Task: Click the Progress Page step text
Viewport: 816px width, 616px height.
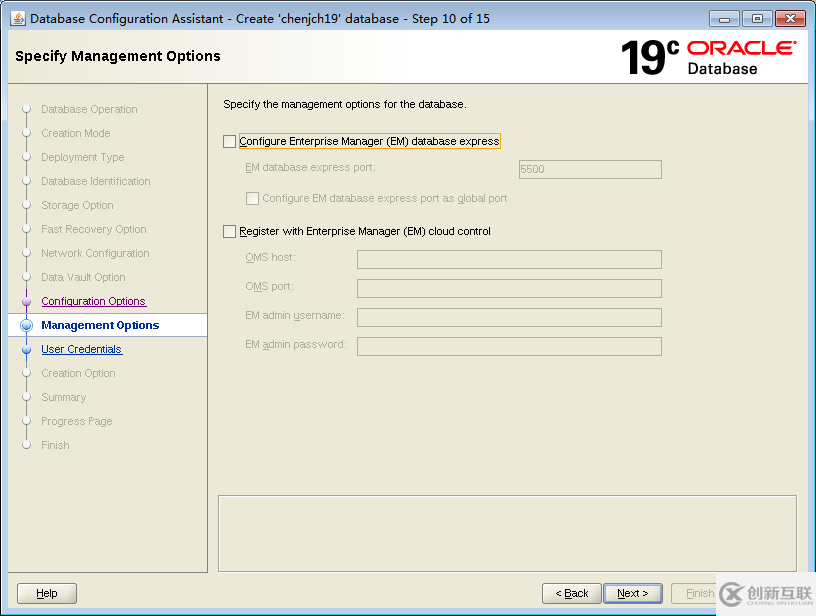Action: (x=77, y=421)
